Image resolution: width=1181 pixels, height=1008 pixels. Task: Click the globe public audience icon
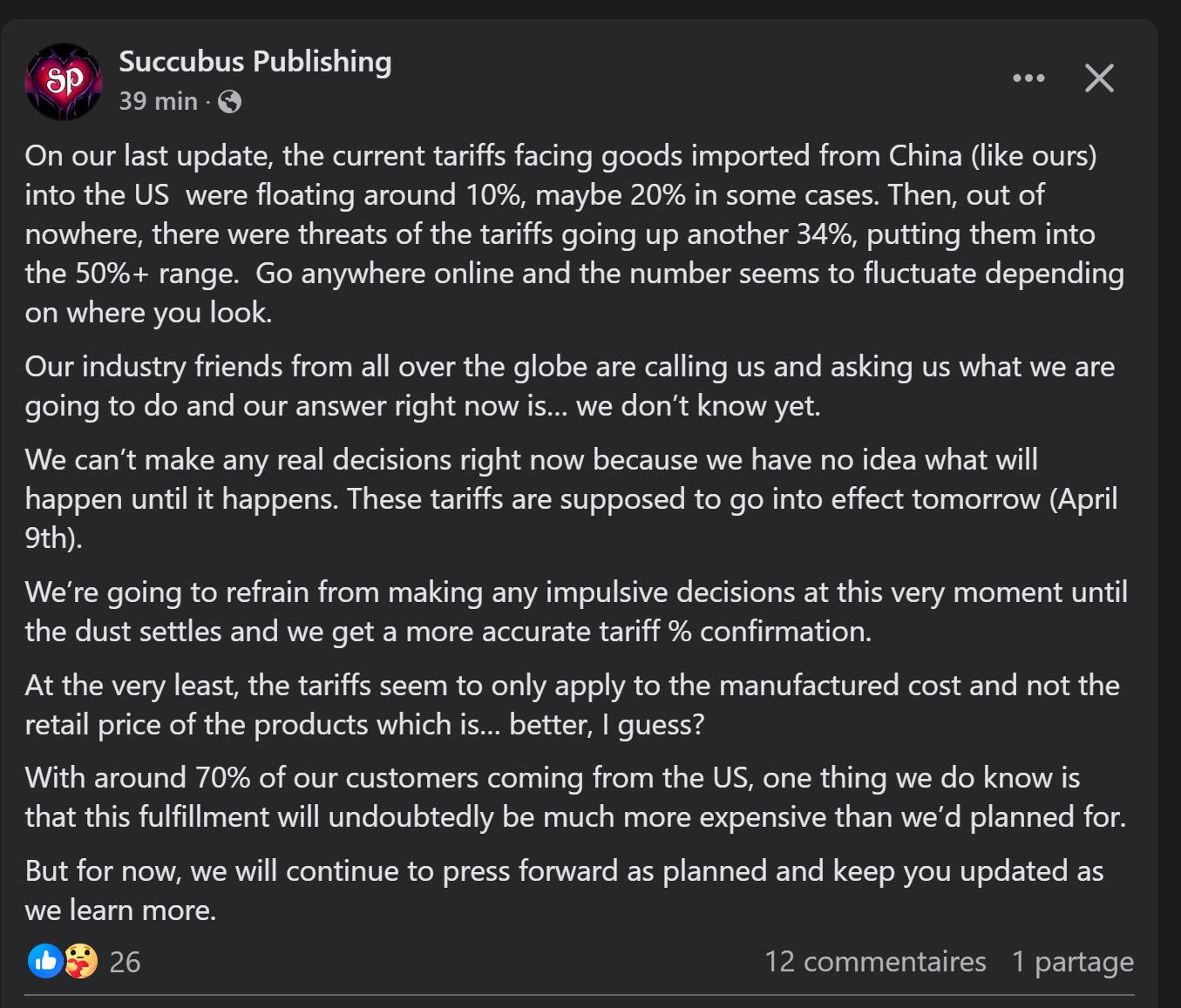[x=230, y=102]
